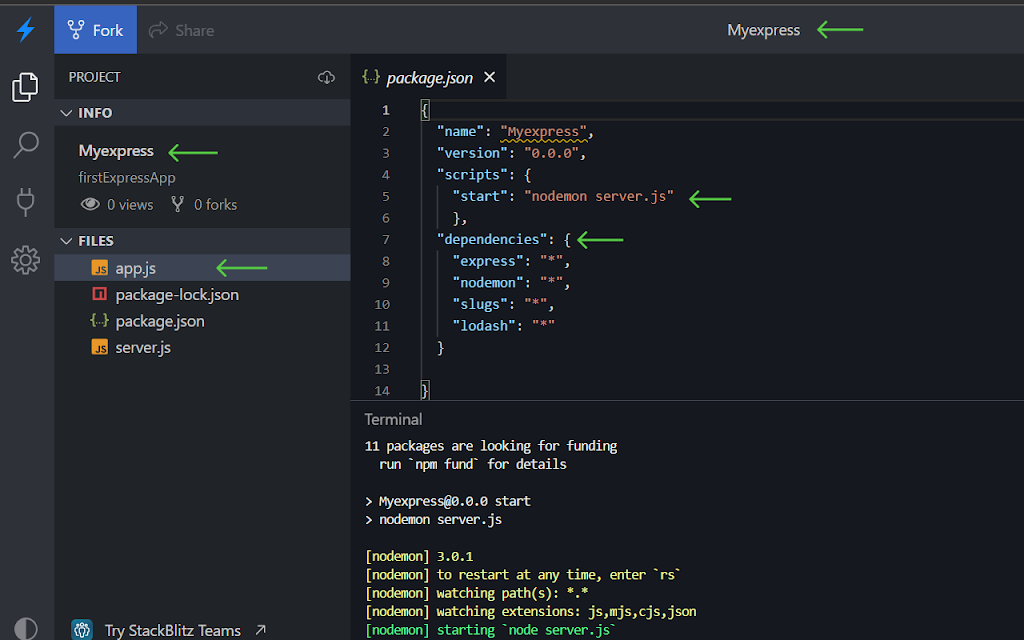1024x640 pixels.
Task: Open package.json in the file list
Action: 202,321
